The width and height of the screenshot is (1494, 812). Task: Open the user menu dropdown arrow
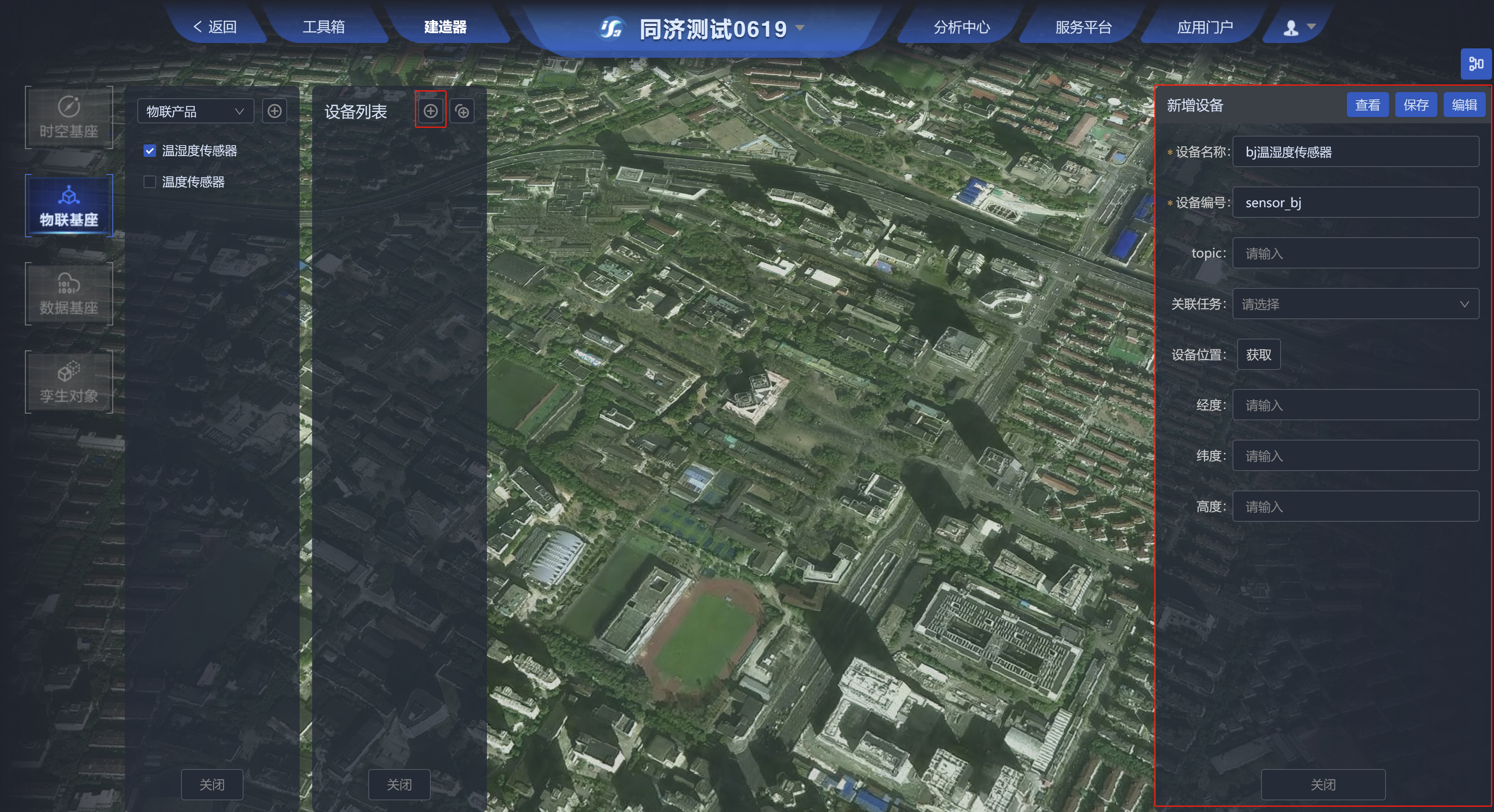[x=1311, y=27]
